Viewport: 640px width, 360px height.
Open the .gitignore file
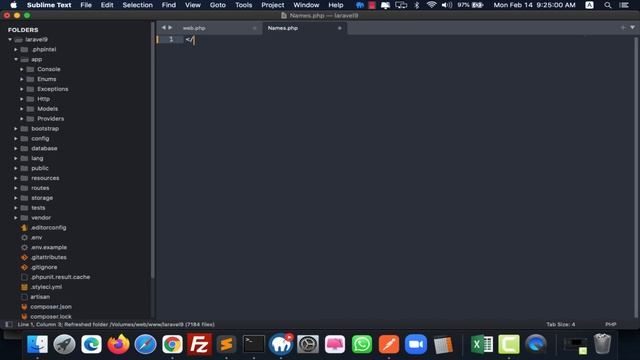44,267
